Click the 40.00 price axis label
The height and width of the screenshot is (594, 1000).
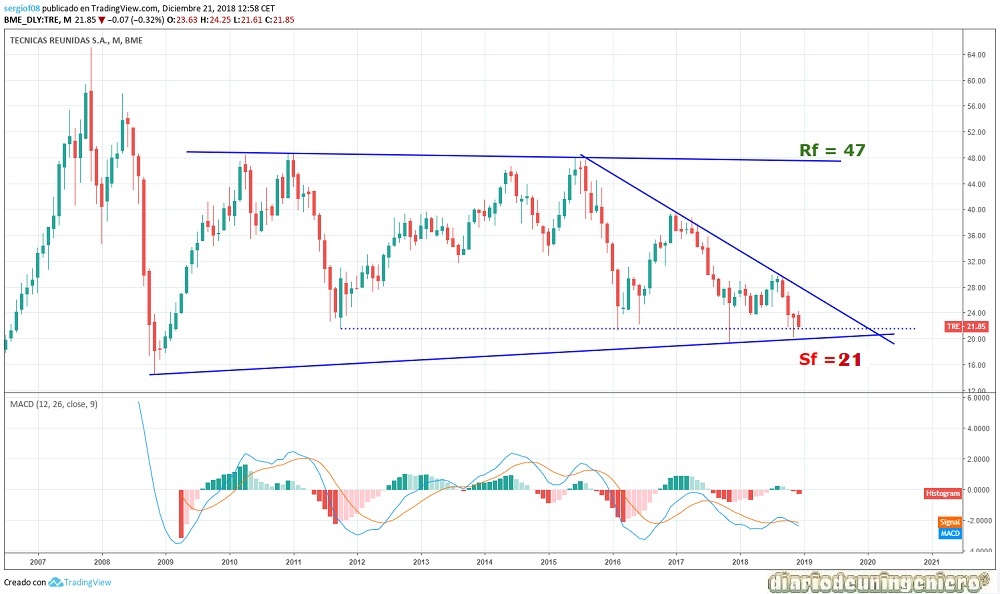976,210
